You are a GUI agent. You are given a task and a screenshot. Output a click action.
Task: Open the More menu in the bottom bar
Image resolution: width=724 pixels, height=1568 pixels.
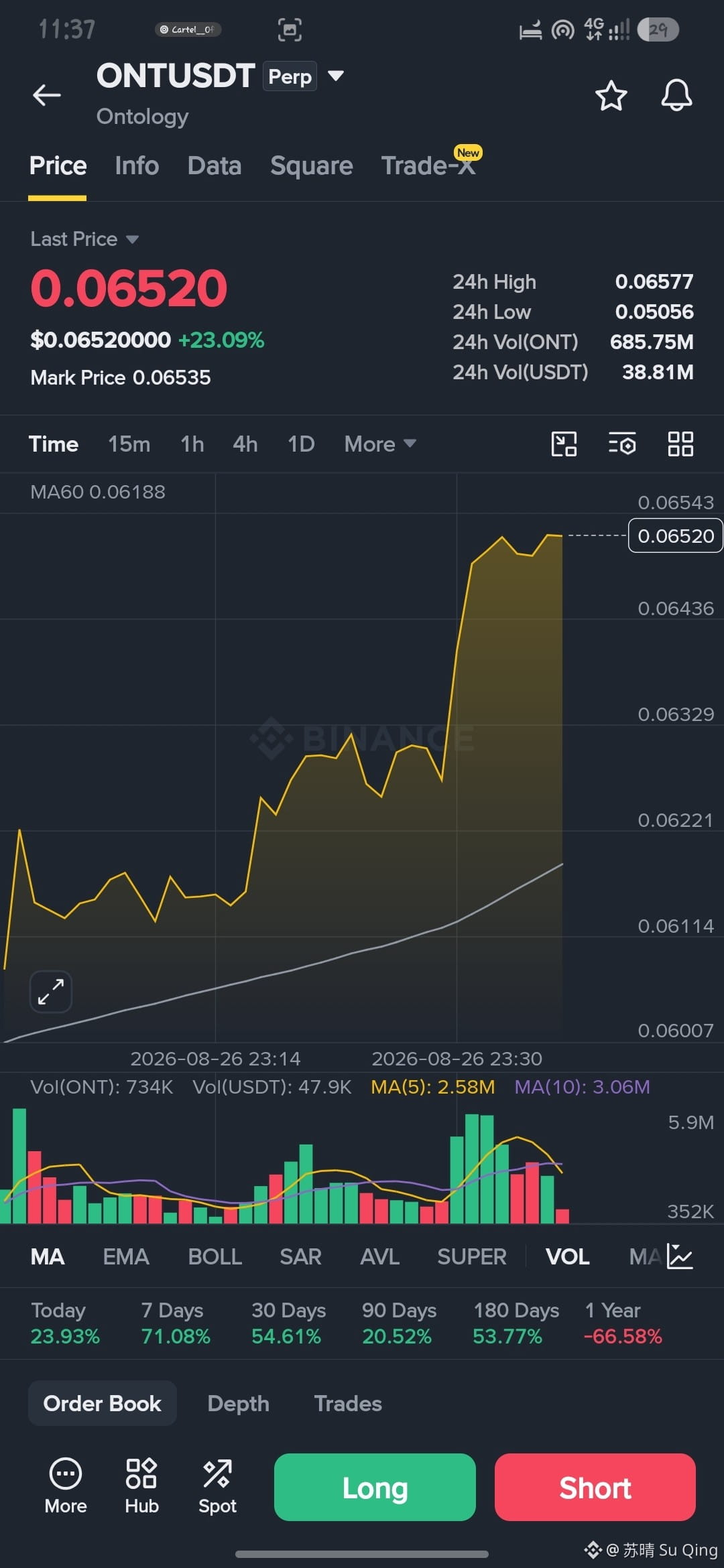[x=66, y=1486]
